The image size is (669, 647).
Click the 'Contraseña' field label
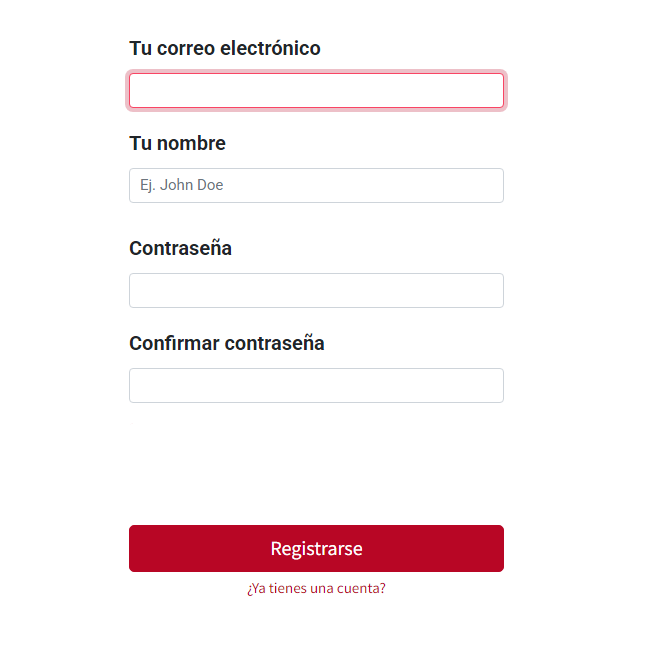[x=181, y=248]
